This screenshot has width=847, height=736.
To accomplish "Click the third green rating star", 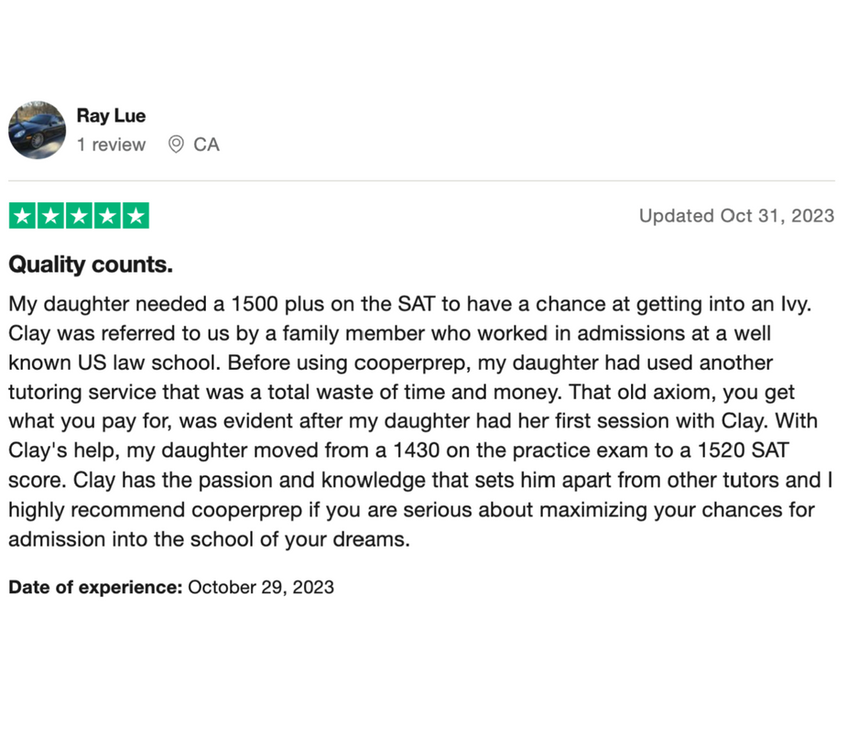I will tap(79, 216).
